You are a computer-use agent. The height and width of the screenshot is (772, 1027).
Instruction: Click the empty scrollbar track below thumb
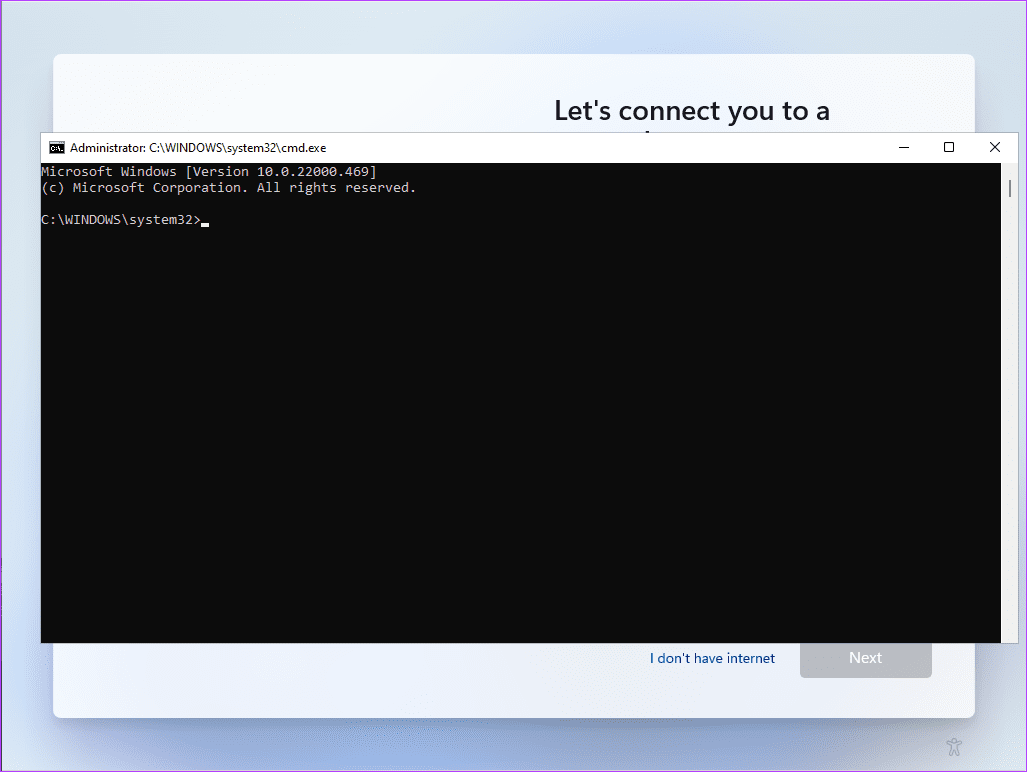tap(1010, 420)
